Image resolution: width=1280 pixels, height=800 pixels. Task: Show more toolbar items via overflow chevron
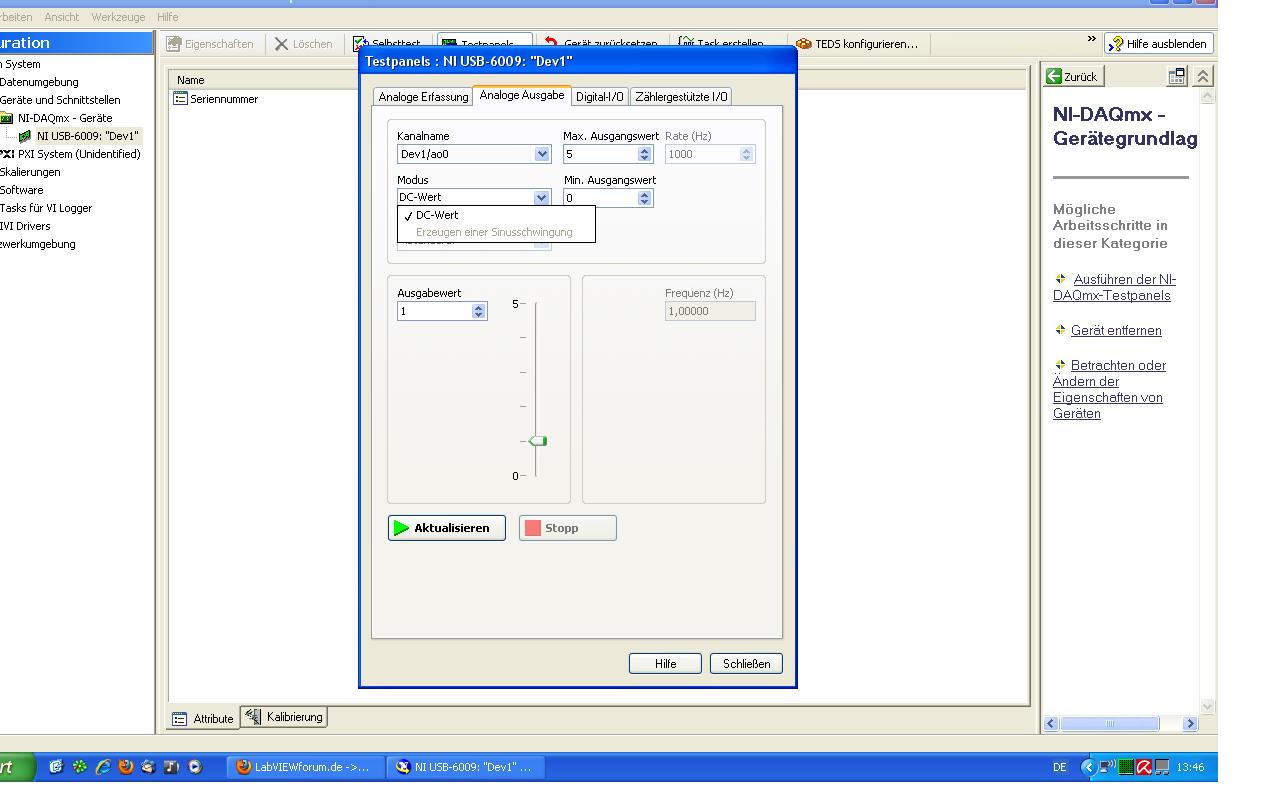click(1092, 39)
